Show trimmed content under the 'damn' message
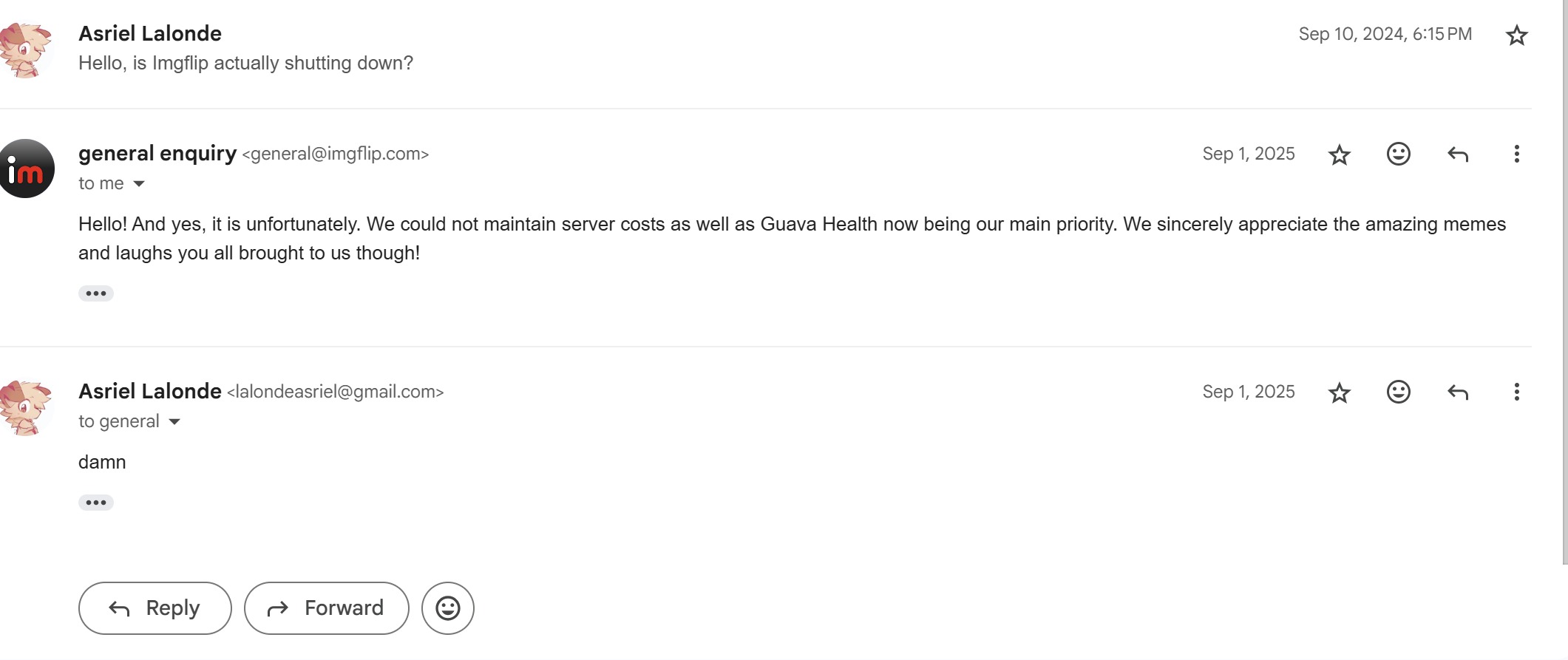This screenshot has height=660, width=1568. (96, 503)
